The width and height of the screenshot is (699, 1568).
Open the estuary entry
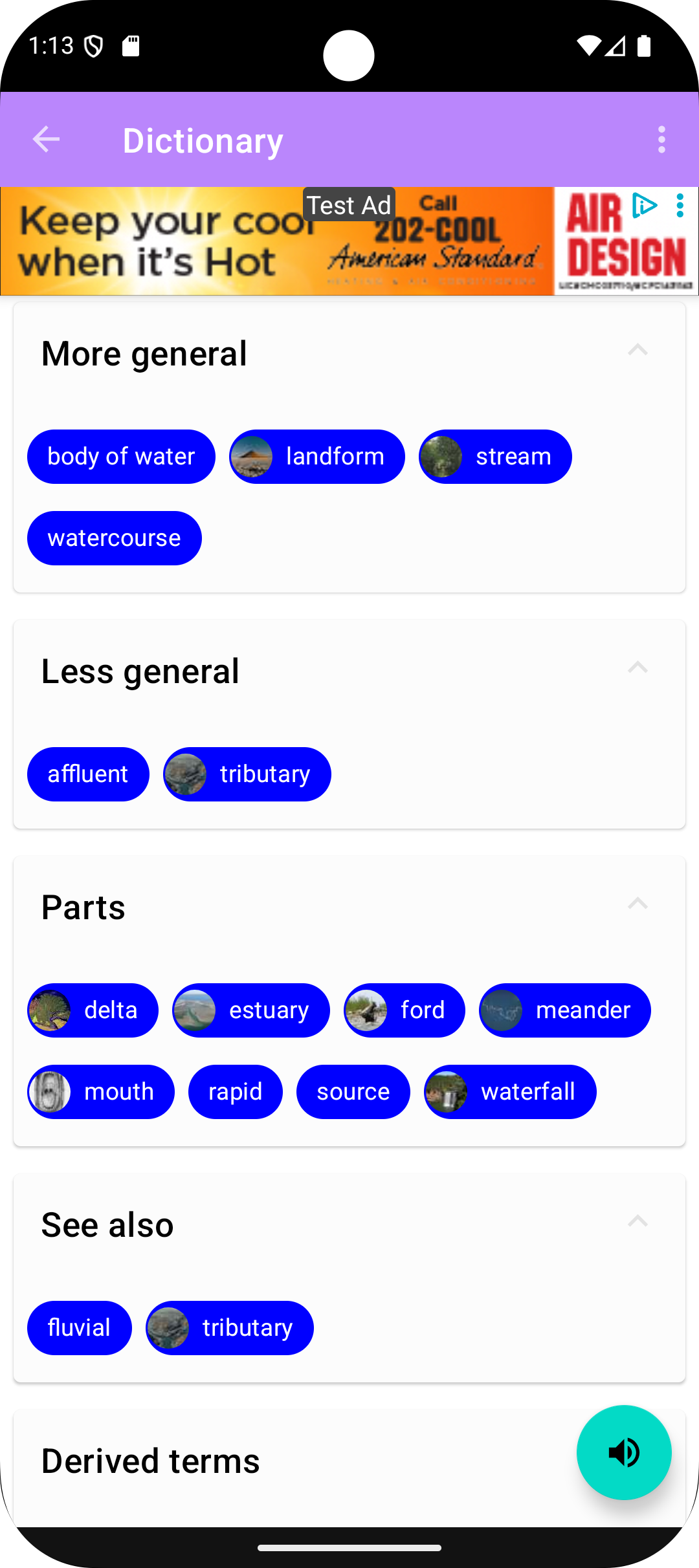[x=251, y=1010]
